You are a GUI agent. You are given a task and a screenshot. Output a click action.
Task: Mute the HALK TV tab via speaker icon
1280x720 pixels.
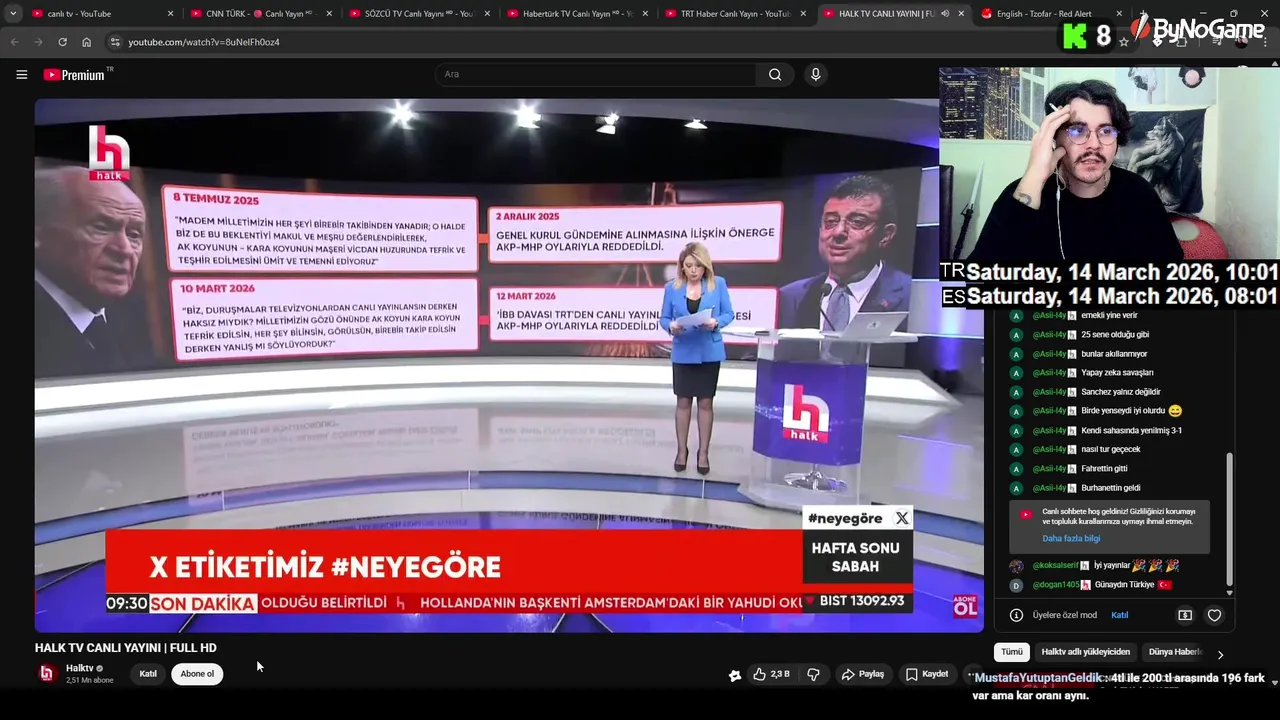tap(945, 14)
